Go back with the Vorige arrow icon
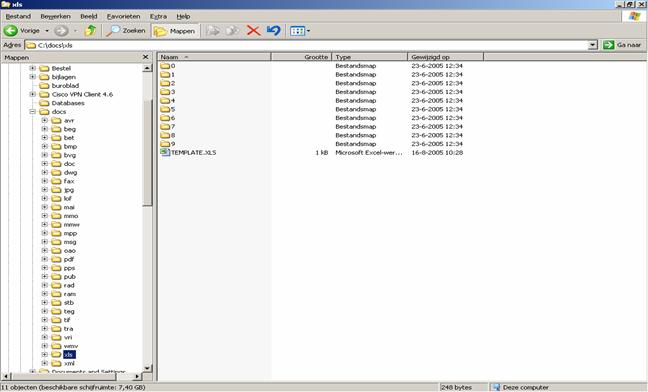The width and height of the screenshot is (648, 392). click(11, 31)
